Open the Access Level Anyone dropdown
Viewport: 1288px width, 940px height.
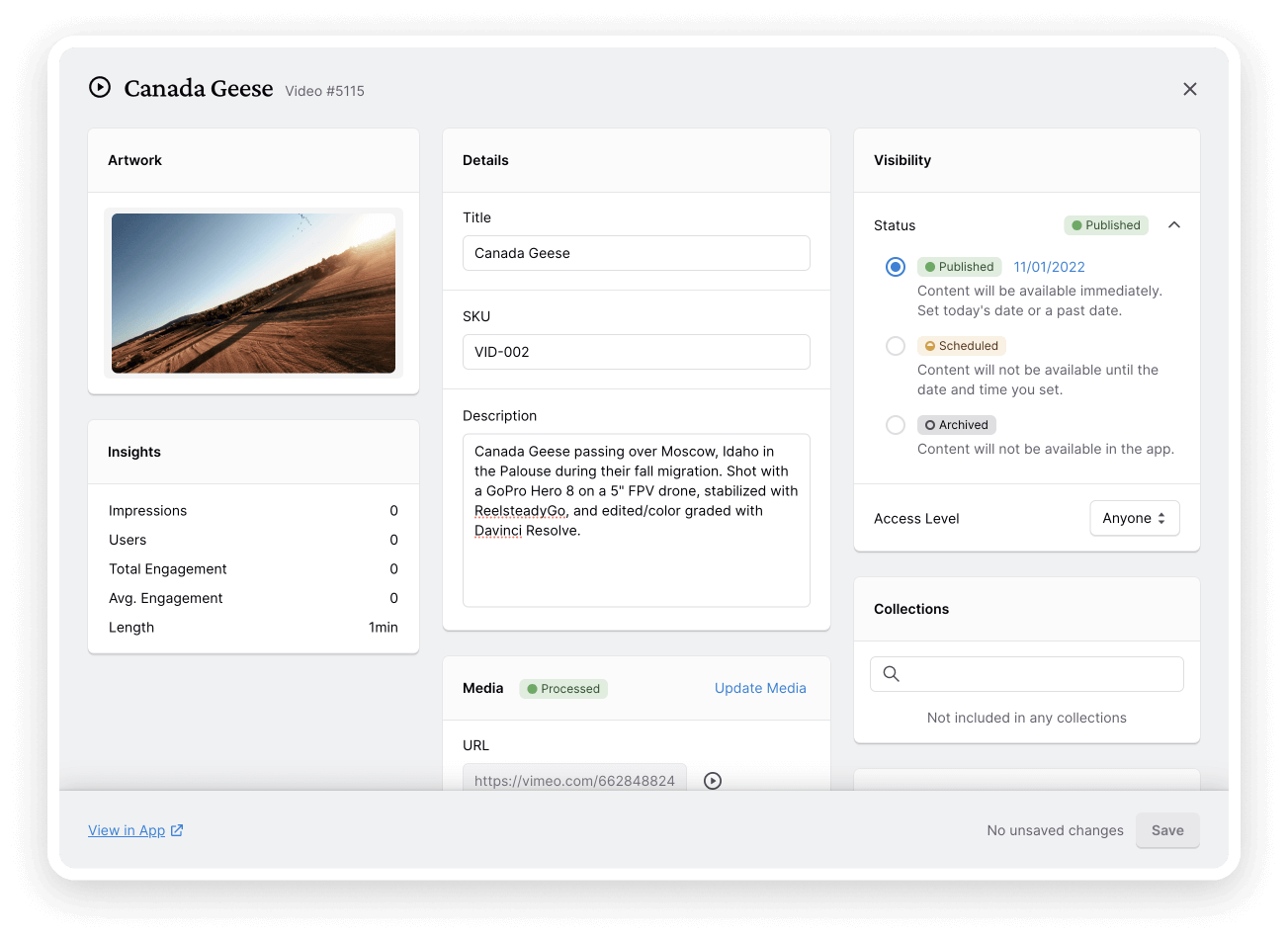[1134, 518]
